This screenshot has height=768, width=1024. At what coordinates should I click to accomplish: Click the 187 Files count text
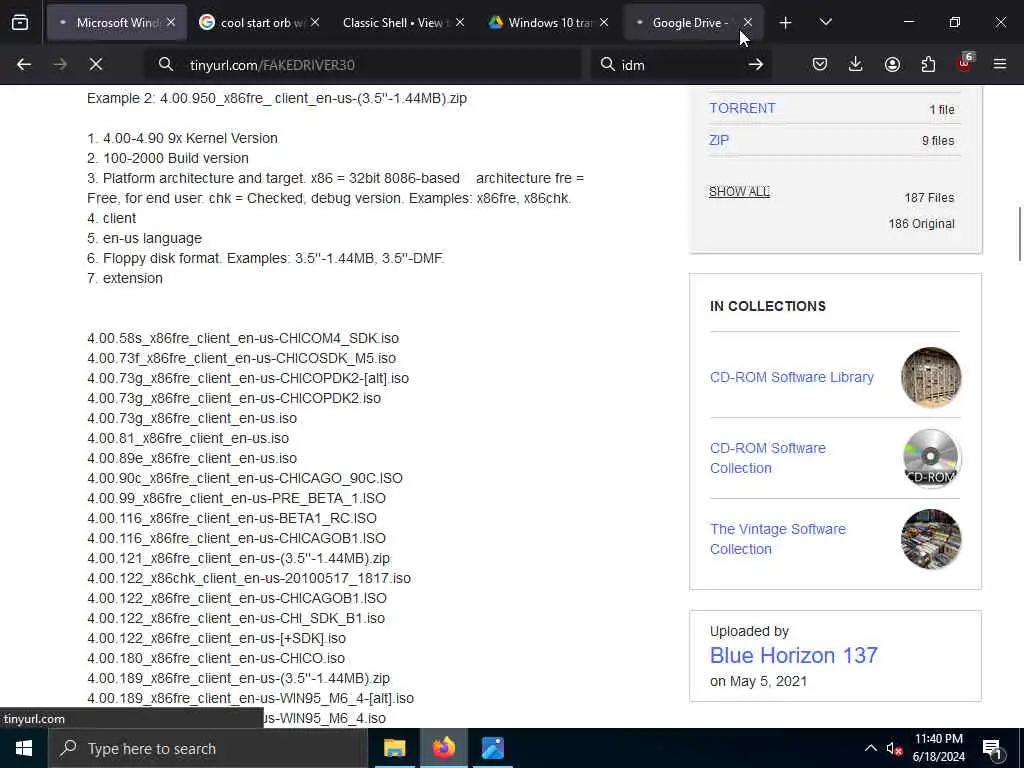pos(929,198)
